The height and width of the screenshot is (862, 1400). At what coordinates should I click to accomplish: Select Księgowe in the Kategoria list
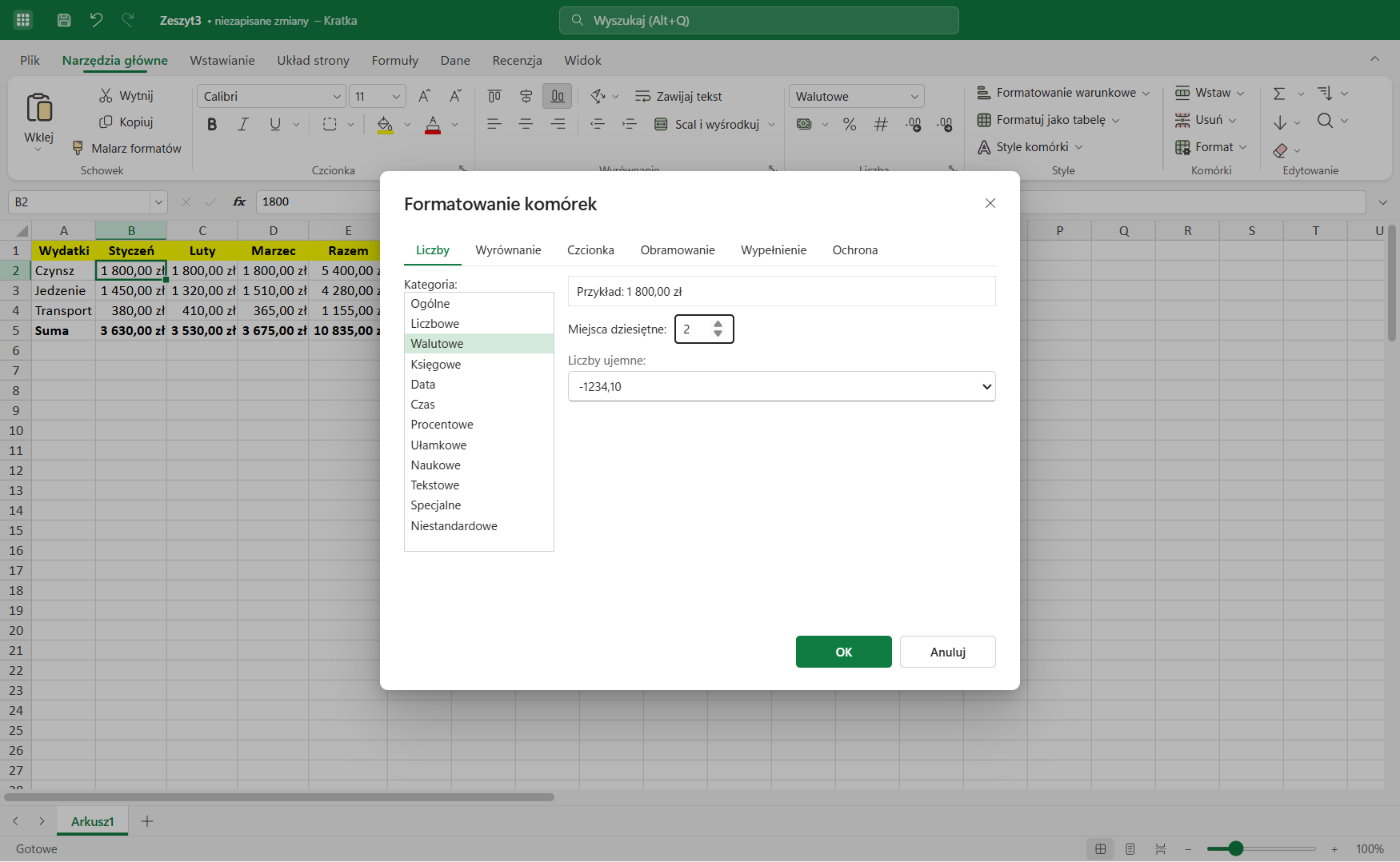coord(479,364)
